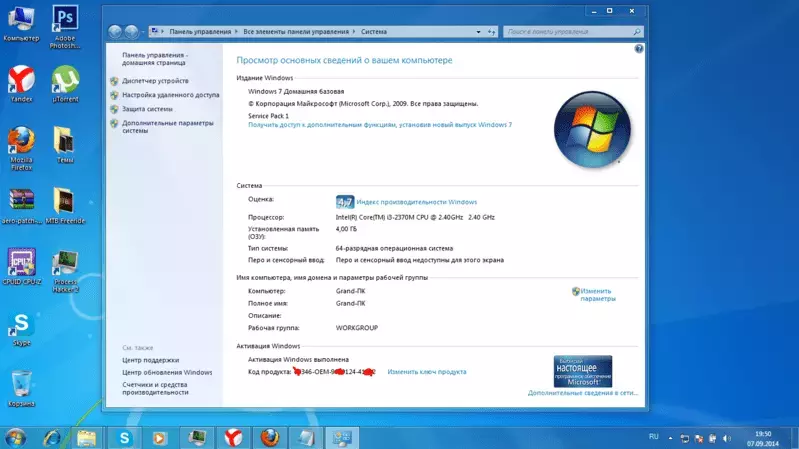Expand the address bar history dropdown
The height and width of the screenshot is (449, 799).
[478, 32]
